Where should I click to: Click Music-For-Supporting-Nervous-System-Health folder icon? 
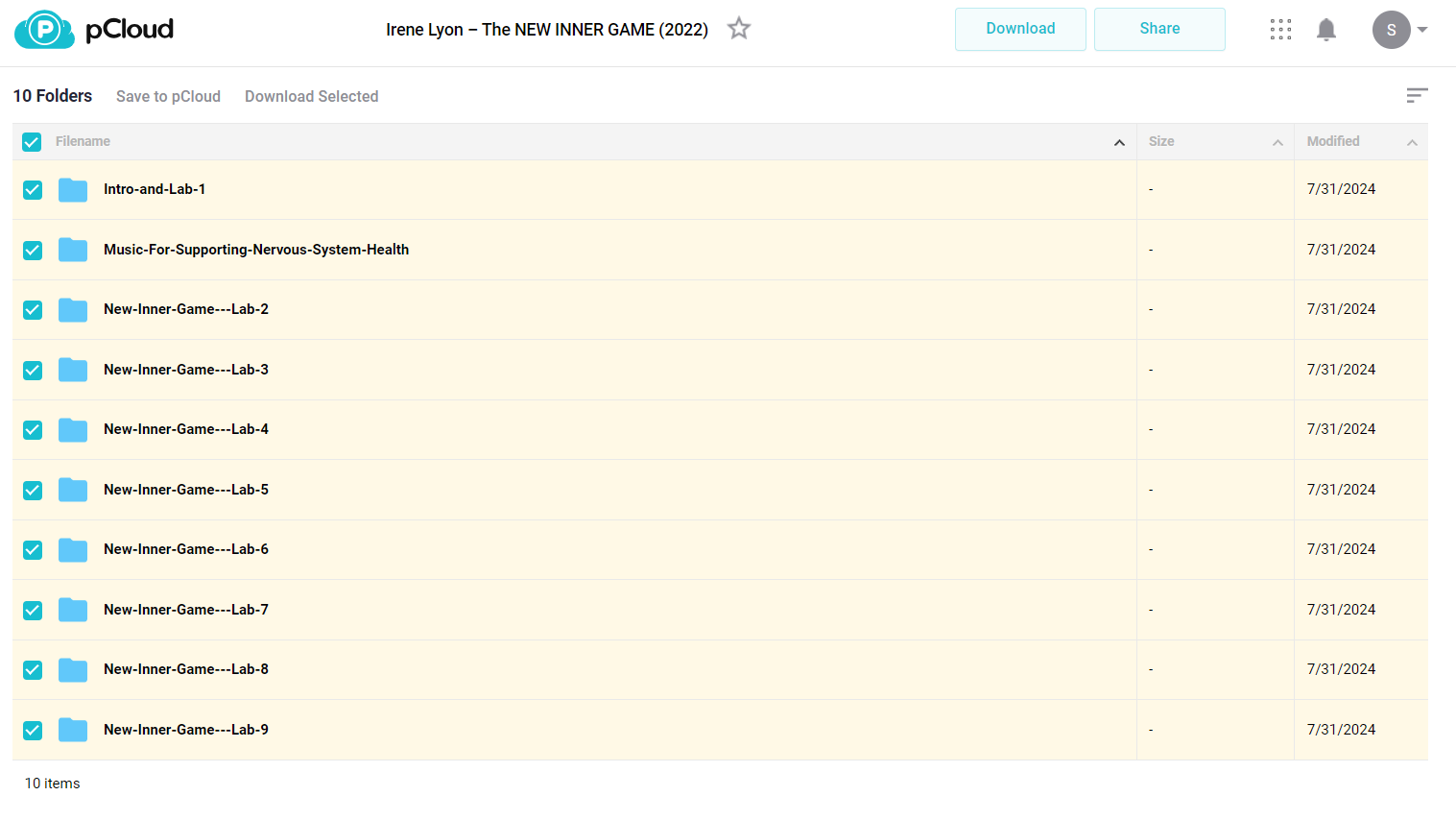click(x=73, y=250)
